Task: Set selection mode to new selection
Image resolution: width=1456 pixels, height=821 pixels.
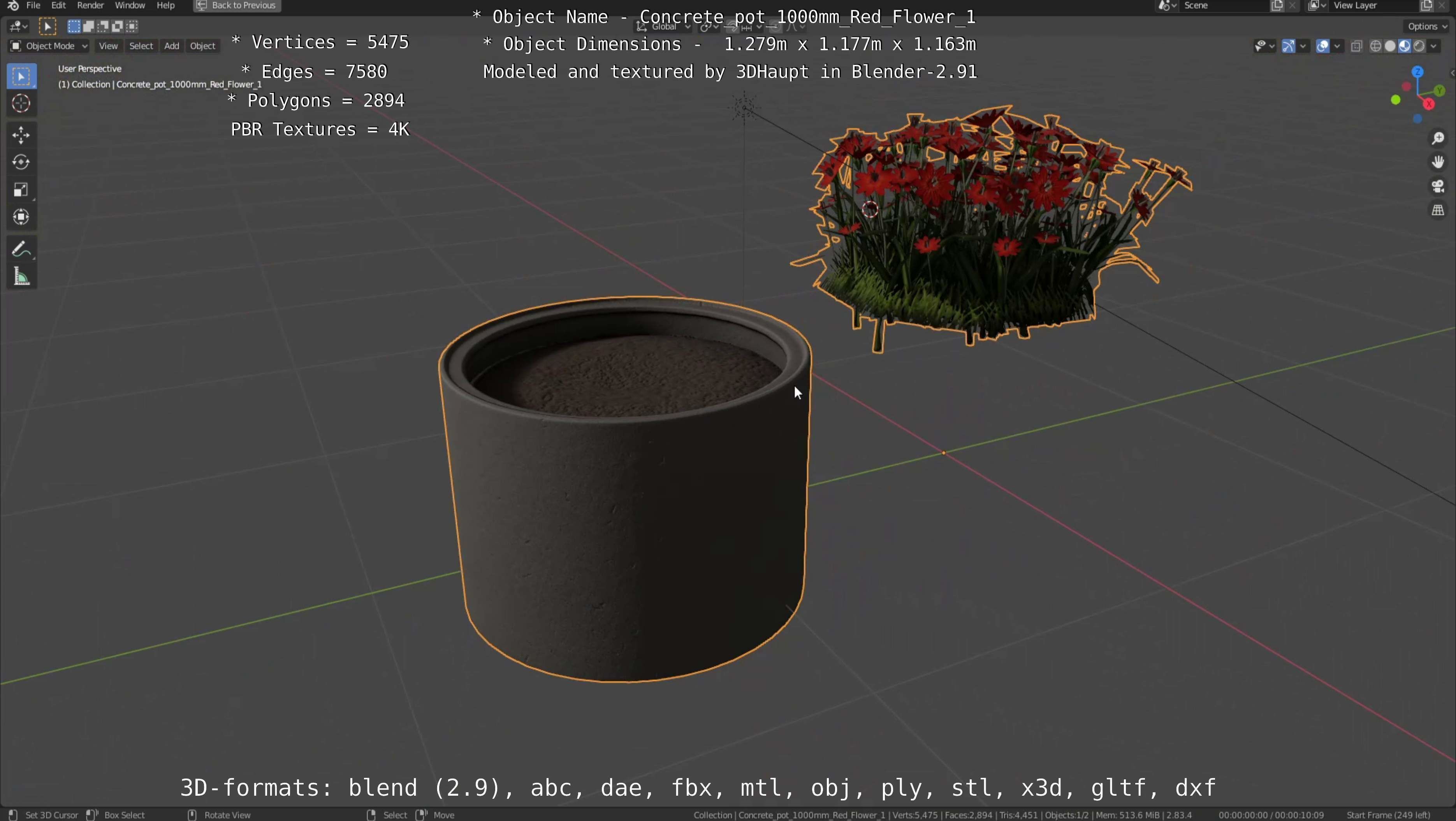Action: (74, 26)
